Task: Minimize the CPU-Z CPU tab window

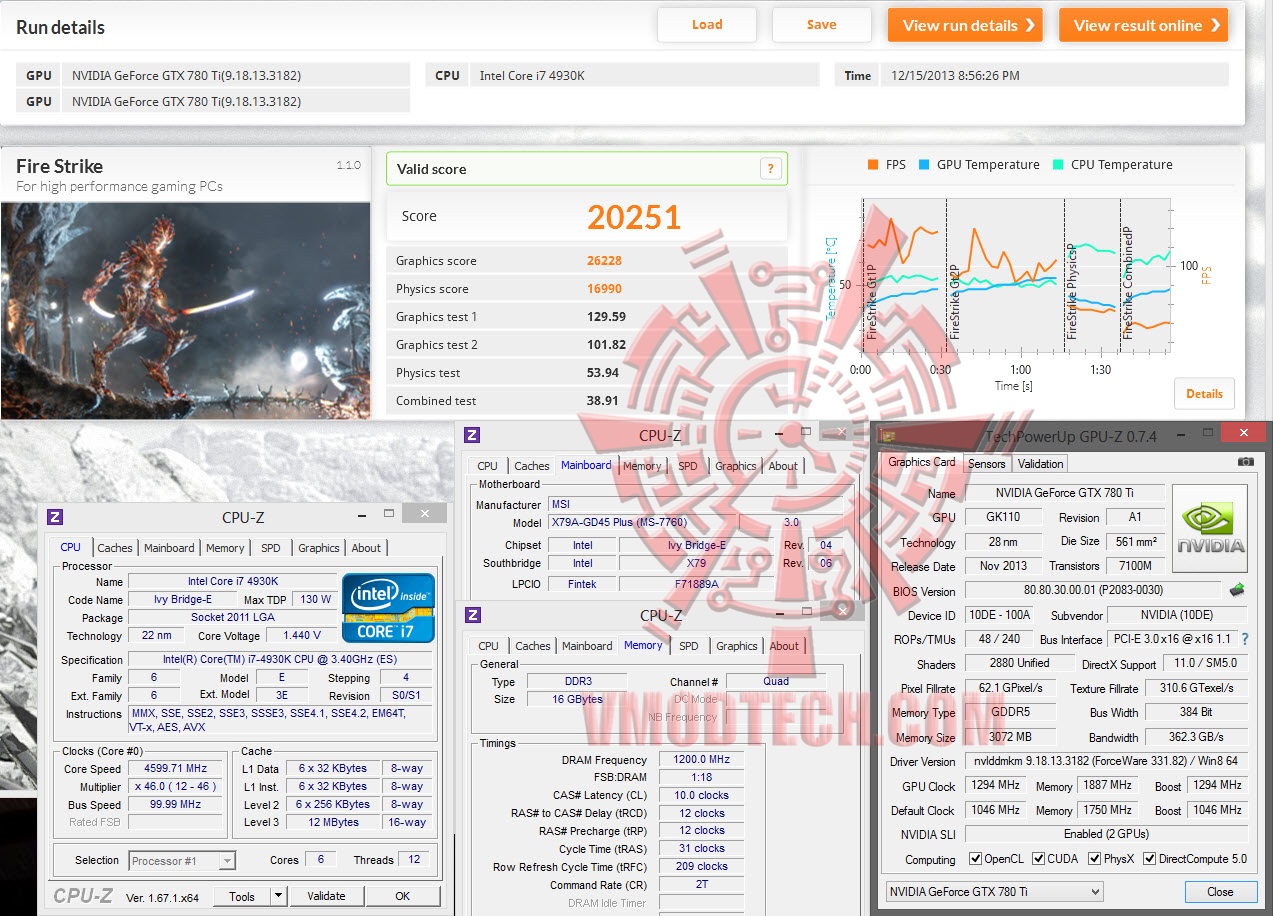Action: pos(361,514)
